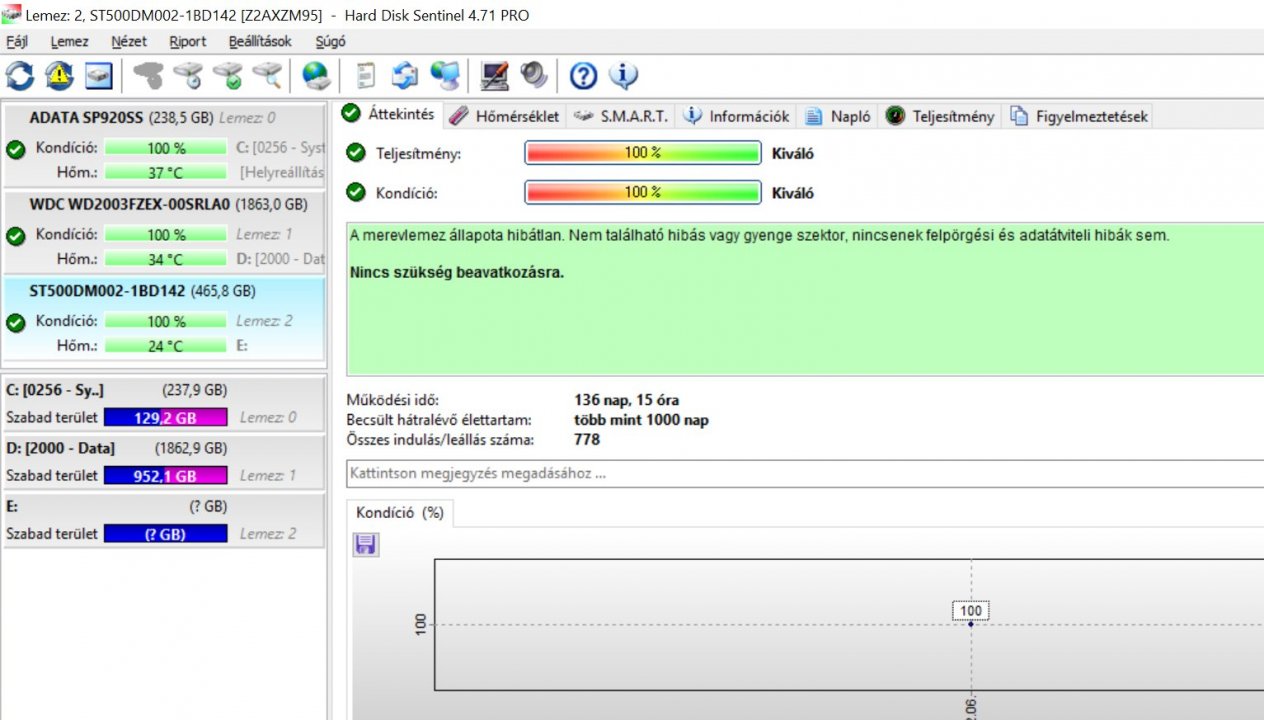Select the ADATA SP920SS disk entry
The height and width of the screenshot is (720, 1264).
coord(164,144)
